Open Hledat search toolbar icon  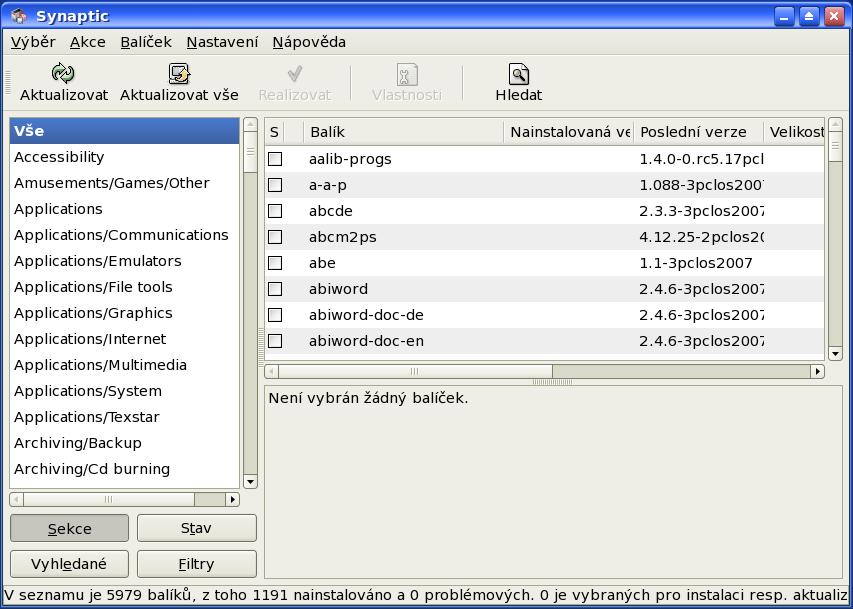click(x=519, y=74)
